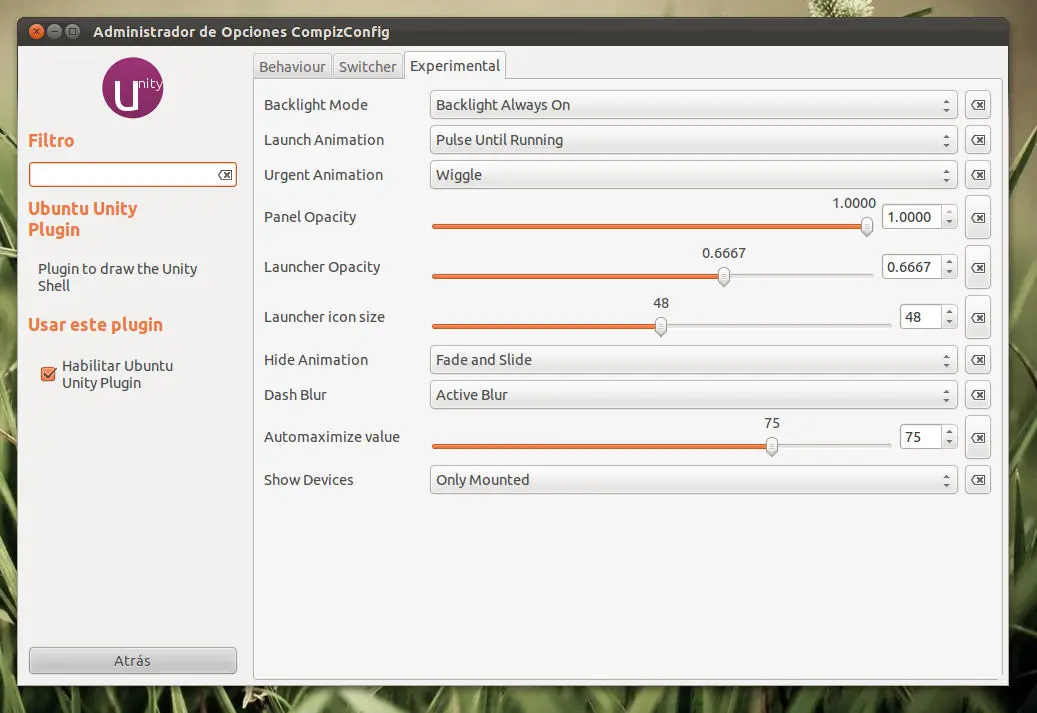This screenshot has height=713, width=1037.
Task: Reset Launcher Opacity to default icon
Action: tap(977, 267)
